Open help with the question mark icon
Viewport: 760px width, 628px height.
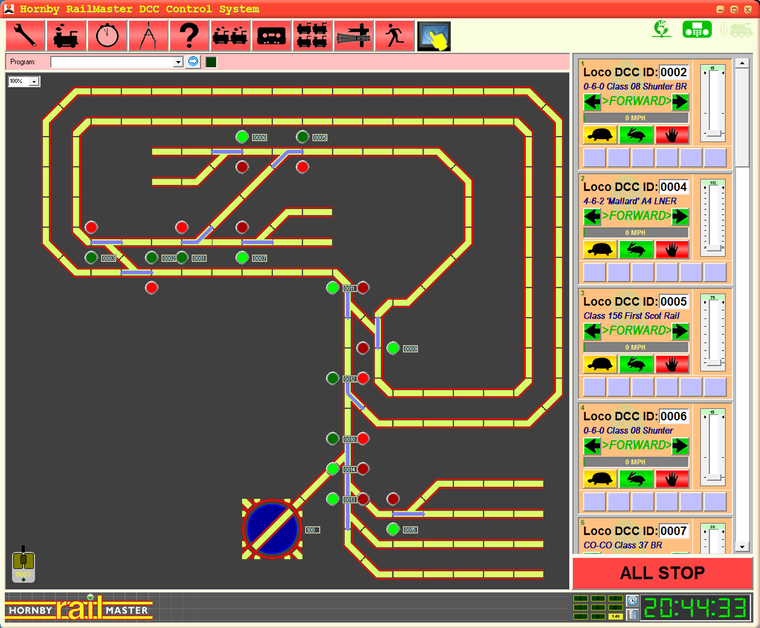[189, 36]
